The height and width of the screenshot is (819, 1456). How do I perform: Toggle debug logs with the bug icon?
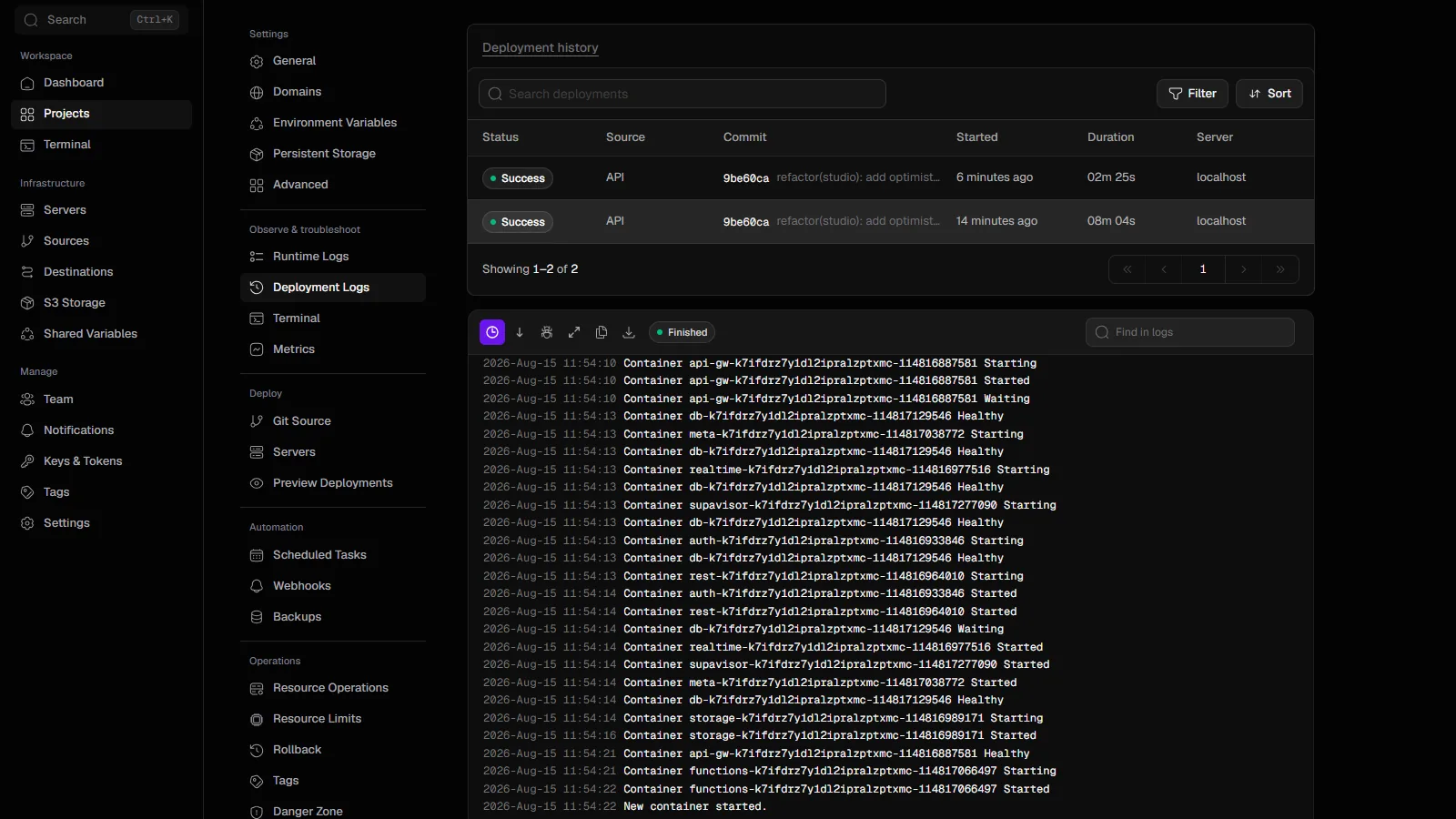tap(547, 332)
